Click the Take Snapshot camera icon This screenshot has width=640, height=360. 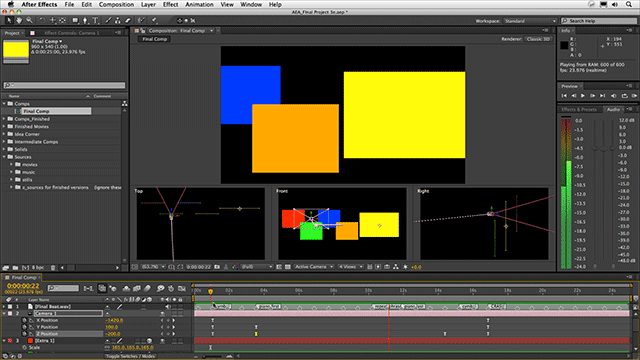pos(217,267)
